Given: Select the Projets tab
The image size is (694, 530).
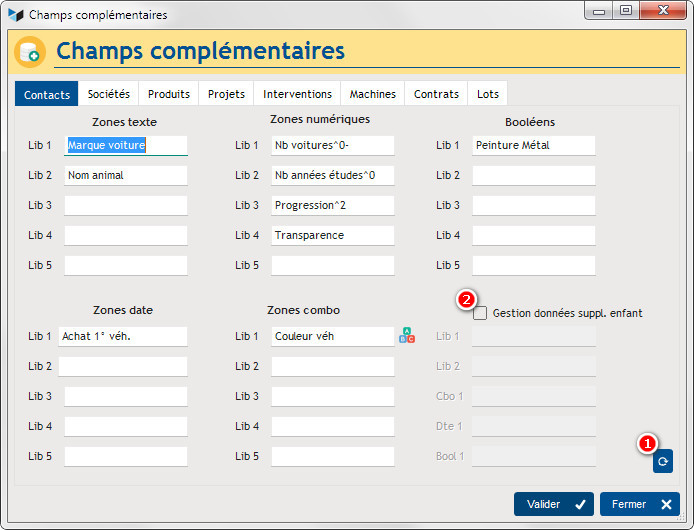Looking at the screenshot, I should click(226, 94).
